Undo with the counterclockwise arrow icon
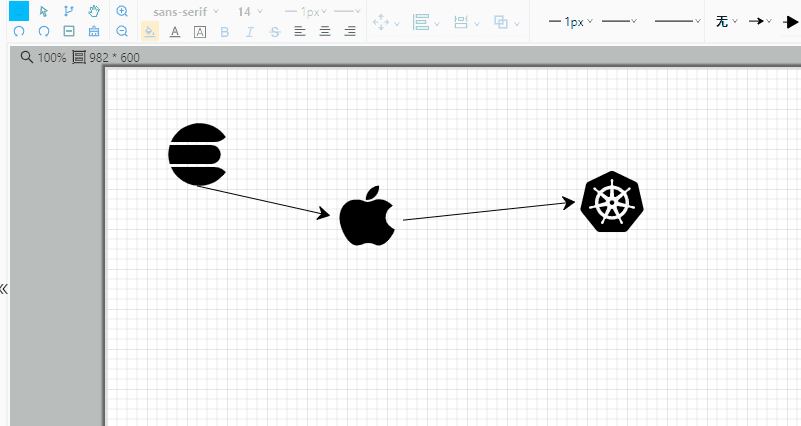The height and width of the screenshot is (426, 801). (x=19, y=31)
